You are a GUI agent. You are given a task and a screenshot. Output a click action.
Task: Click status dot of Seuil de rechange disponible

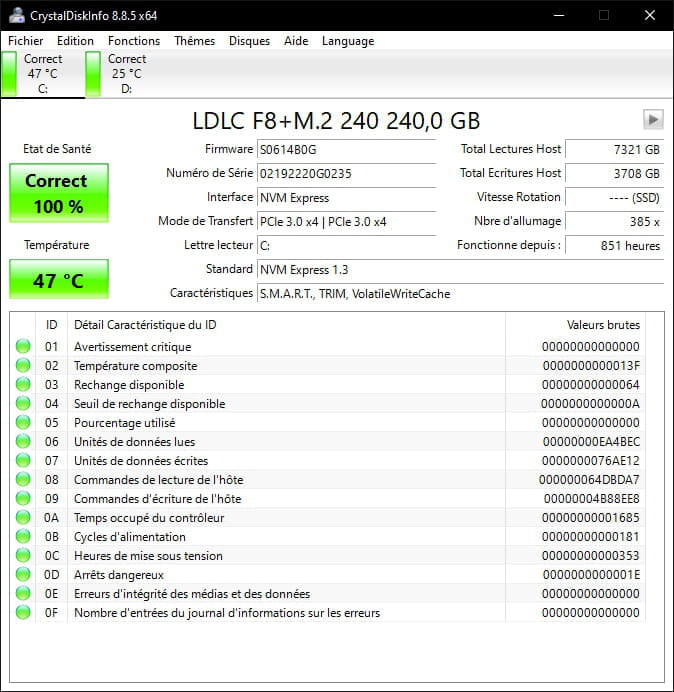click(x=23, y=403)
